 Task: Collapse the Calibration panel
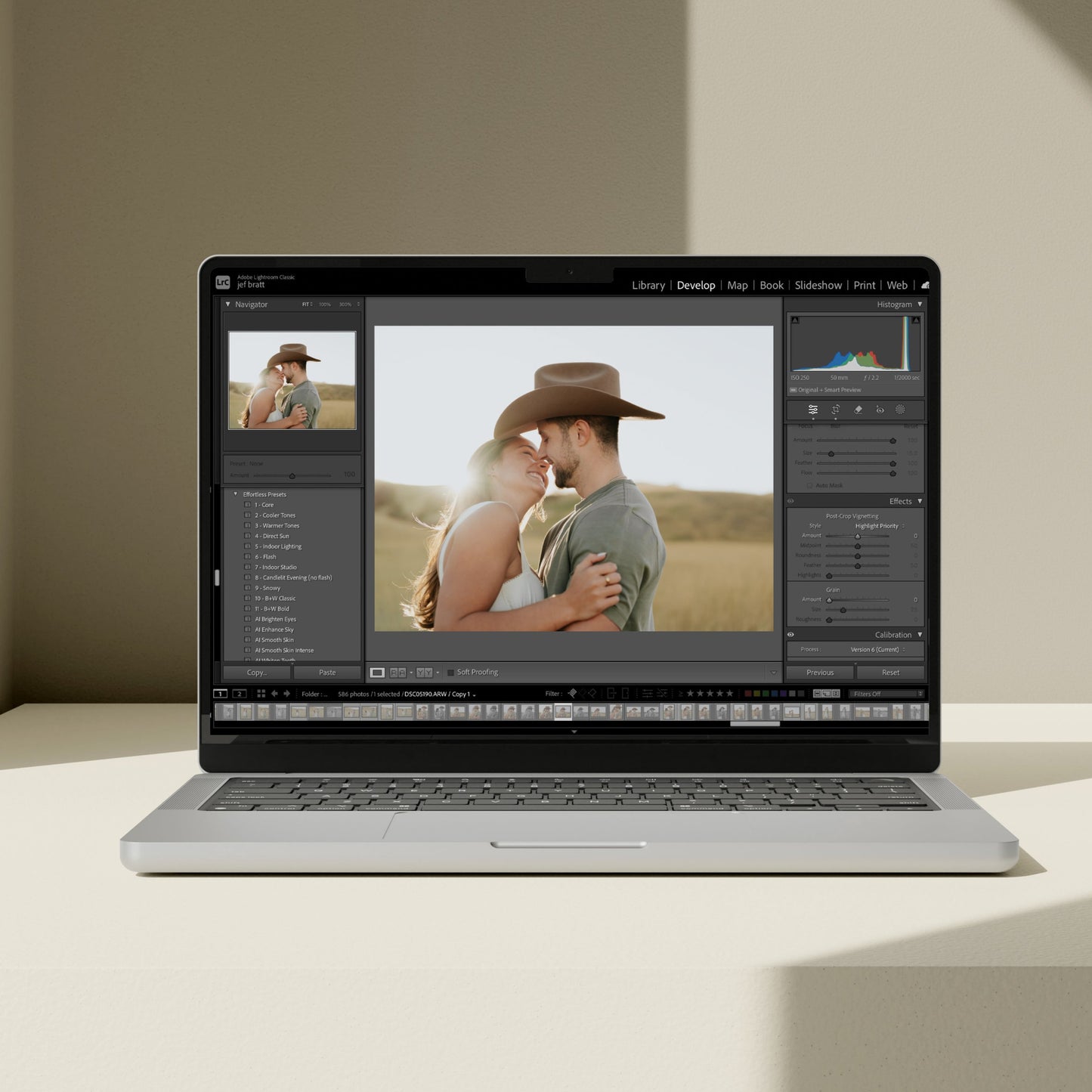920,635
